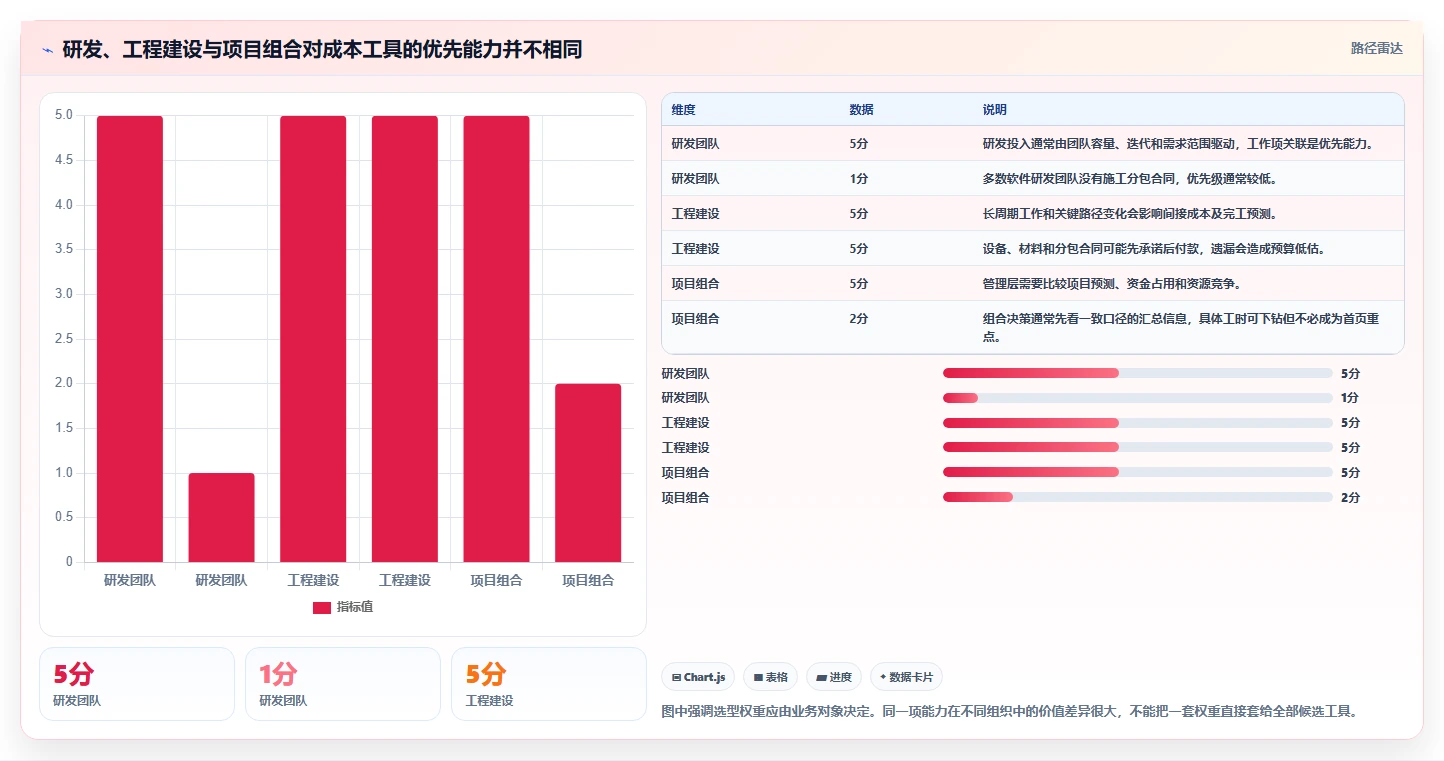Click the lightning icon beside the page title
The height and width of the screenshot is (761, 1444).
click(48, 50)
